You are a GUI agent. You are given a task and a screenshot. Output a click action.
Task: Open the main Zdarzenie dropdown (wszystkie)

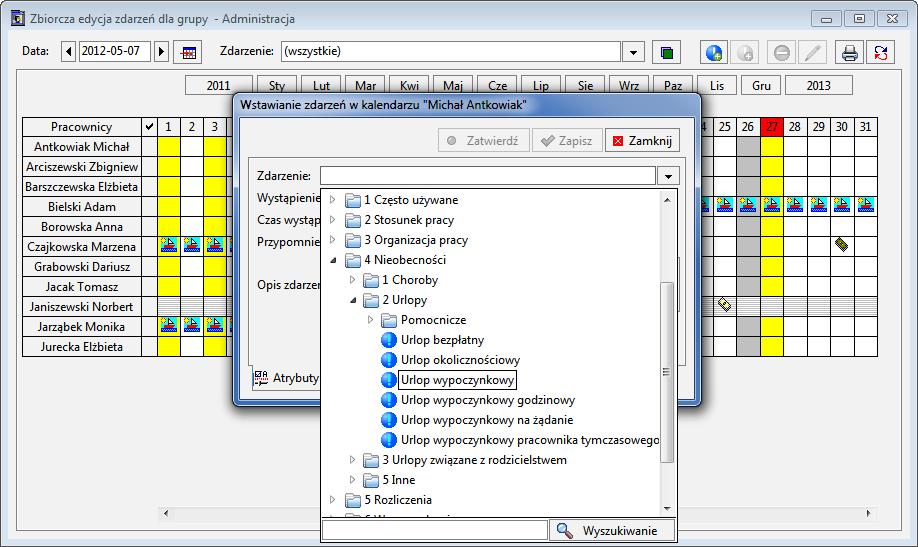click(x=633, y=52)
